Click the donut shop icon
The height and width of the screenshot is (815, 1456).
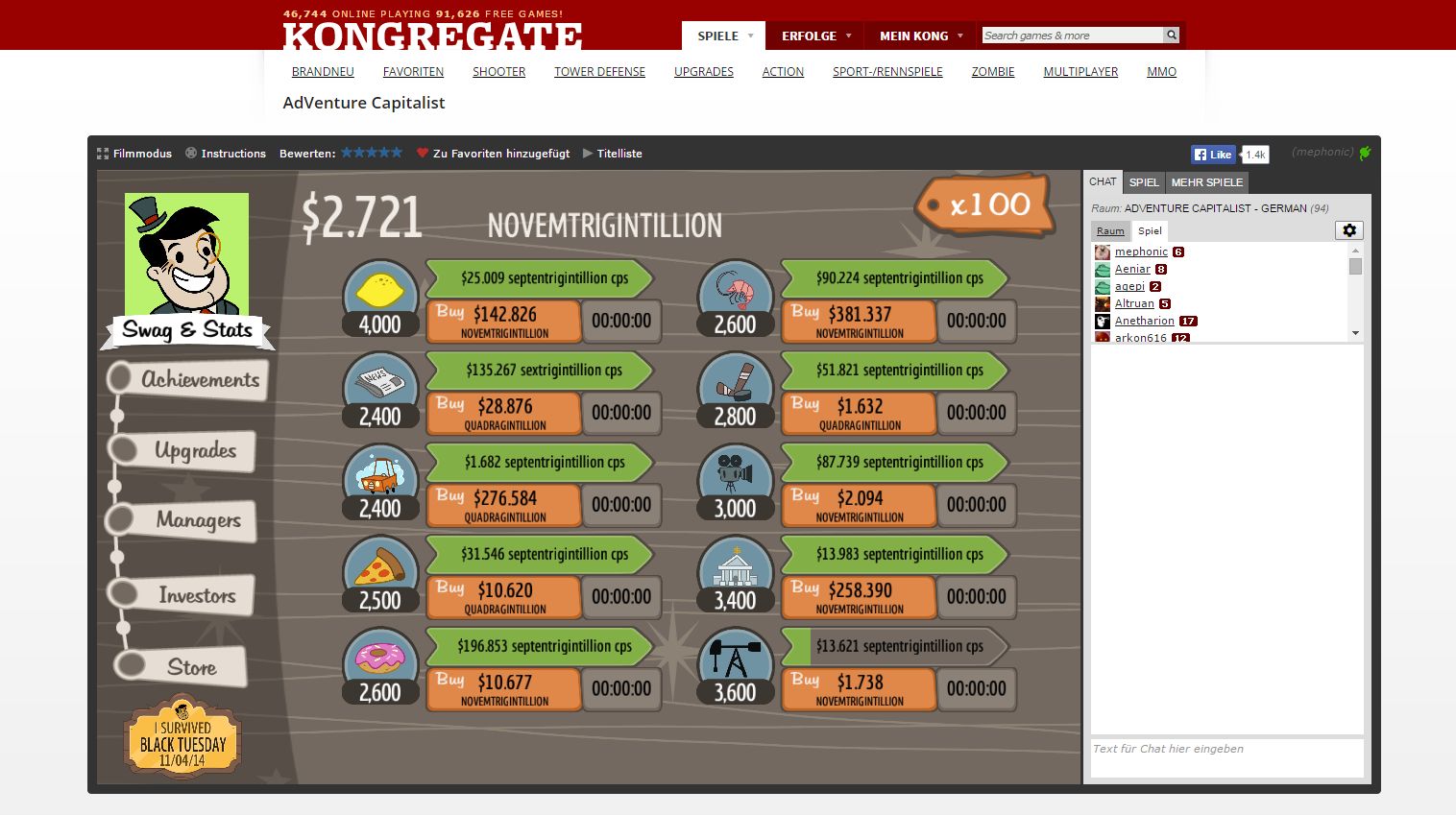(379, 657)
